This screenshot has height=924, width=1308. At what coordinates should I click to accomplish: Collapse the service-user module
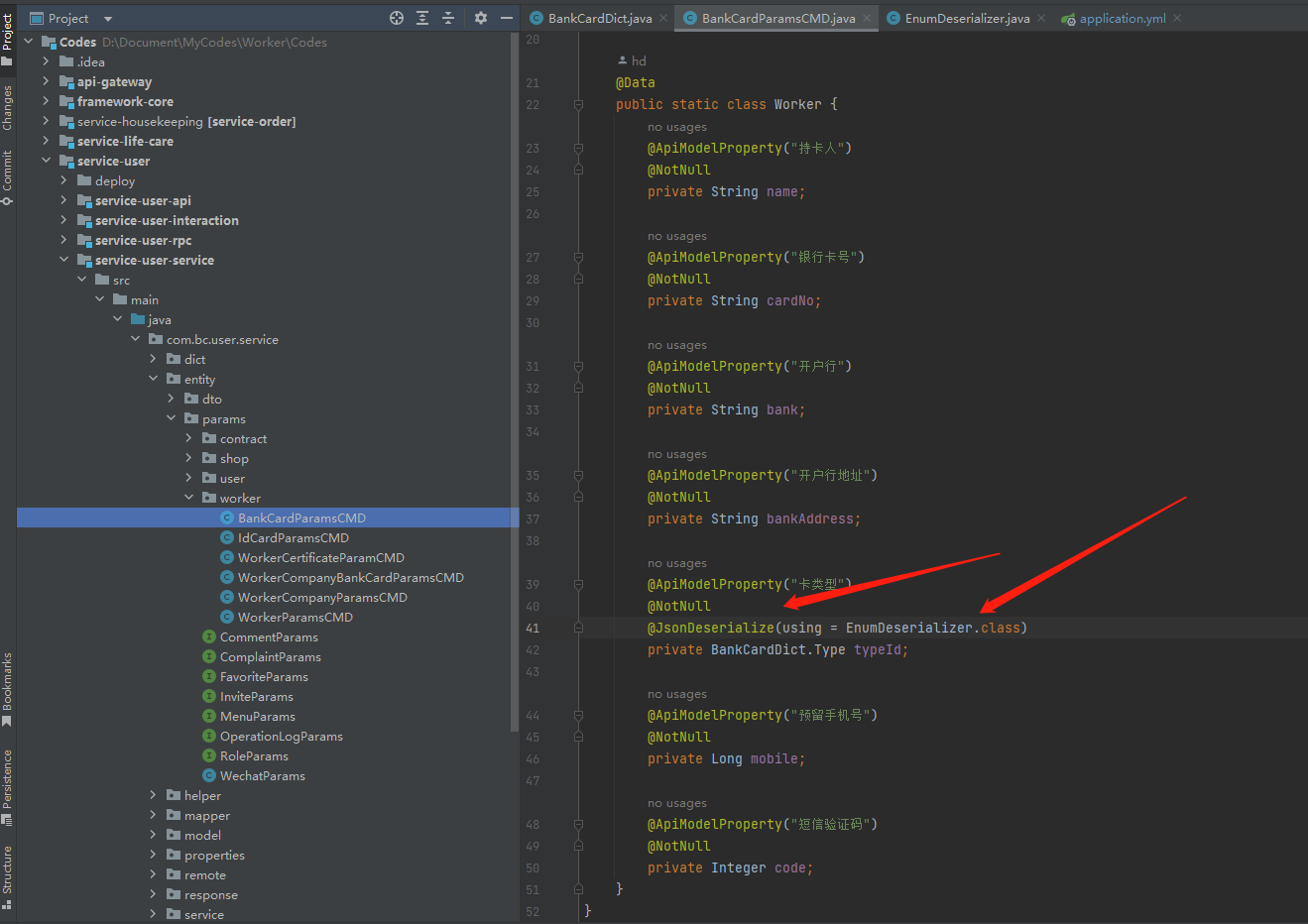coord(46,161)
